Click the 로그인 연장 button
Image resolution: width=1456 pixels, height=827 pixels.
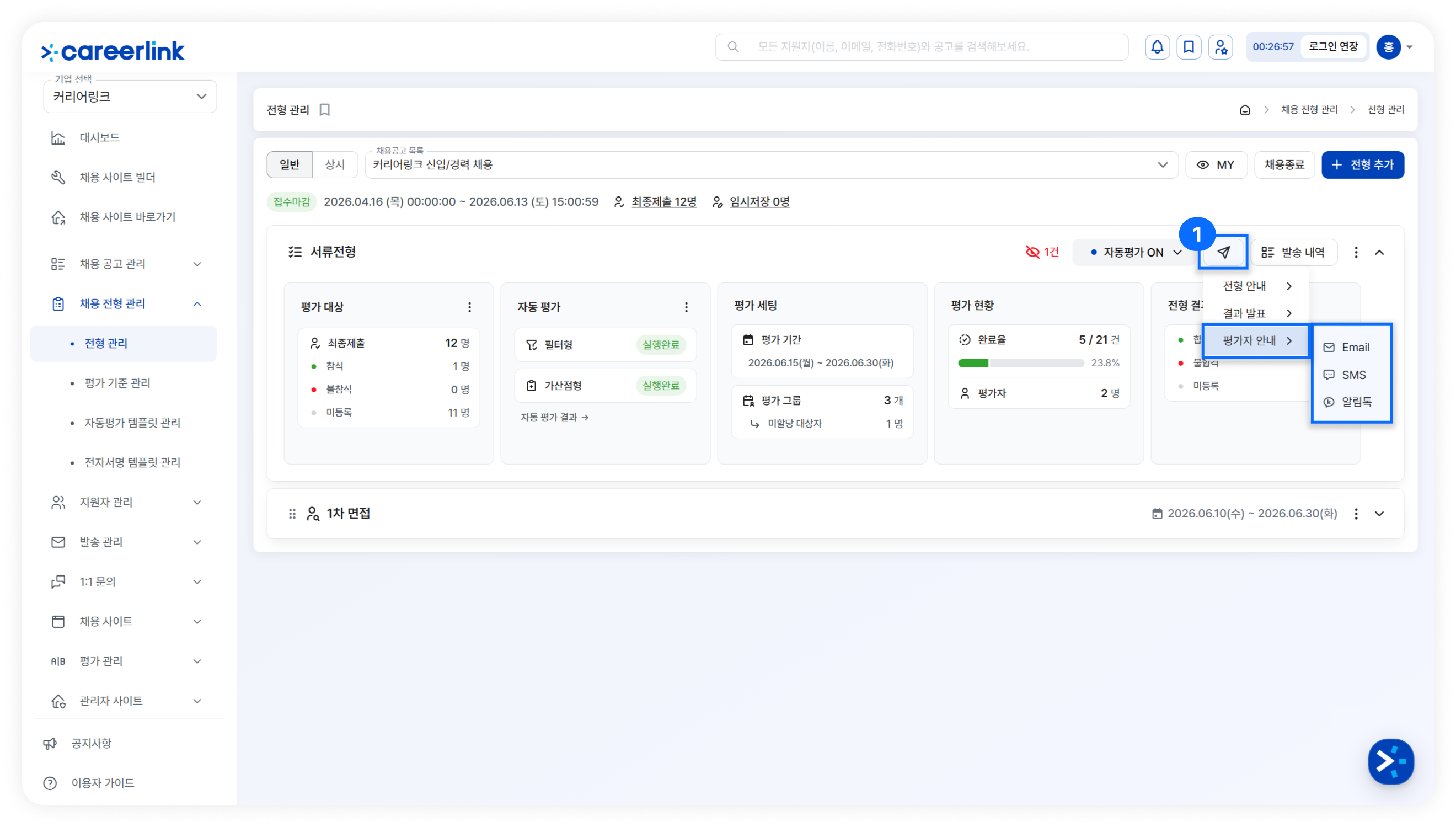[1333, 46]
